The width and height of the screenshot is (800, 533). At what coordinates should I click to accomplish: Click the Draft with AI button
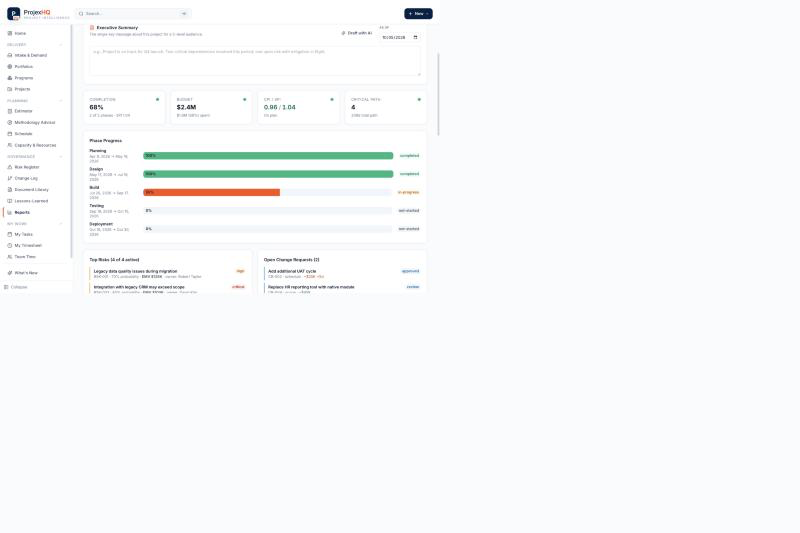click(x=357, y=33)
